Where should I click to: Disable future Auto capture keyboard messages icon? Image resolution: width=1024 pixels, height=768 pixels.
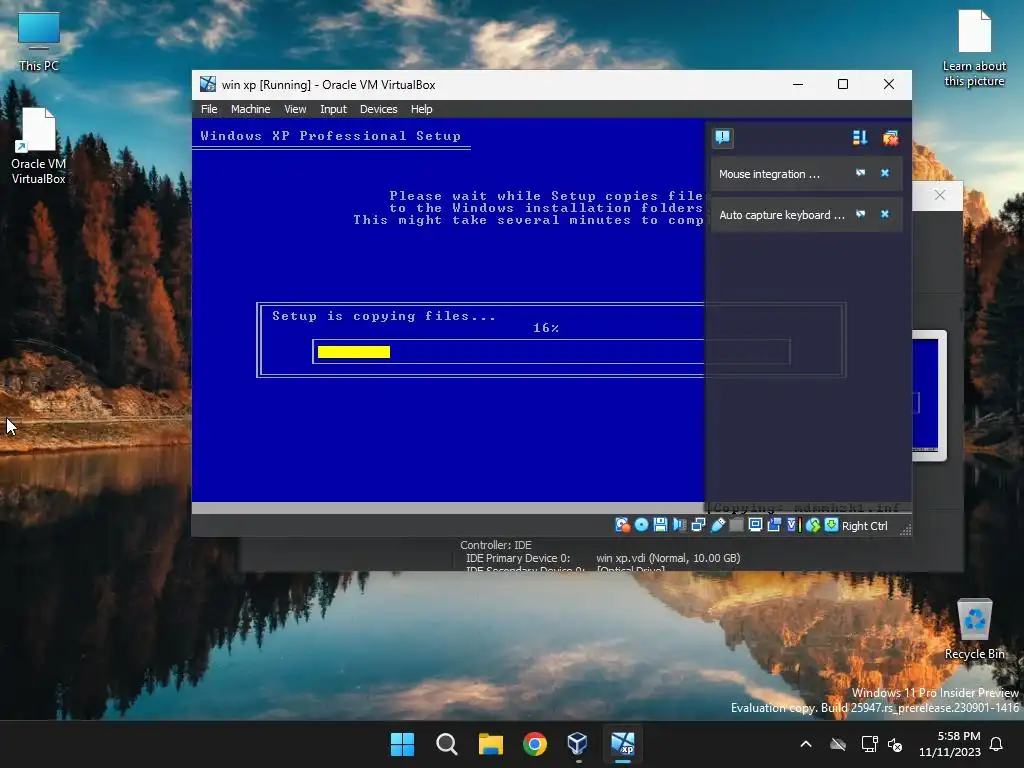(x=861, y=214)
